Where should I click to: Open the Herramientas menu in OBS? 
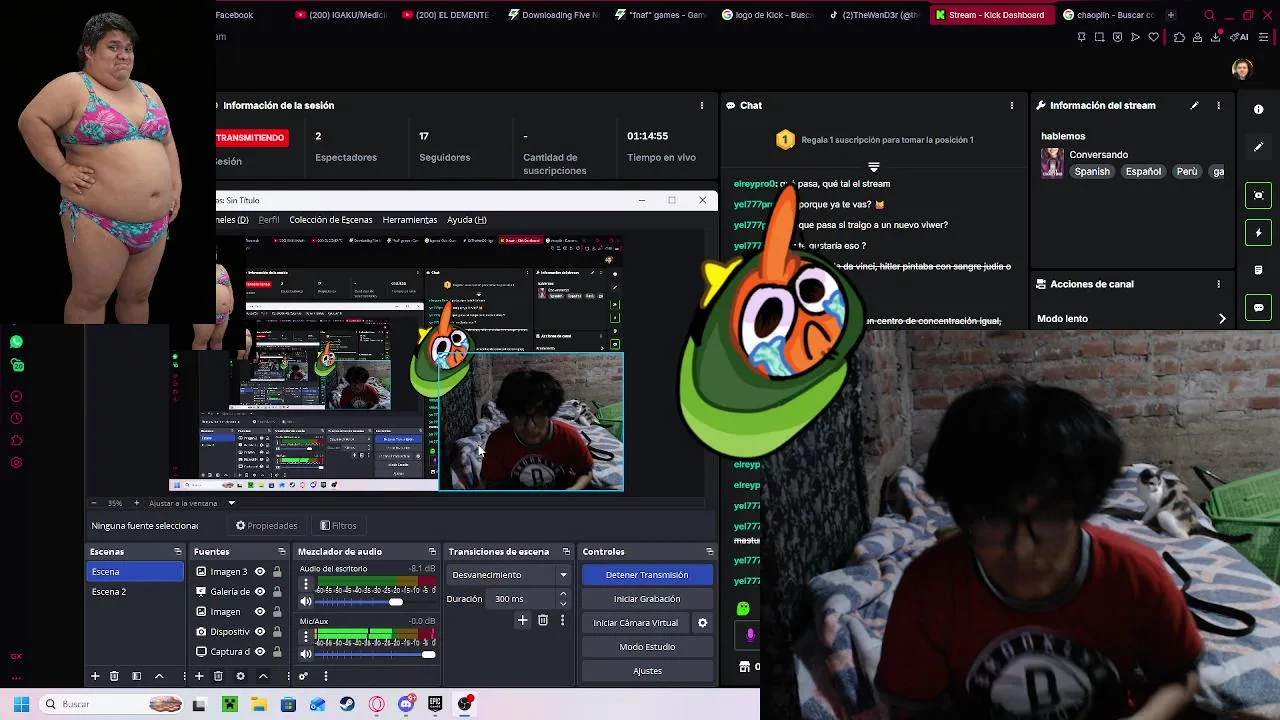409,220
